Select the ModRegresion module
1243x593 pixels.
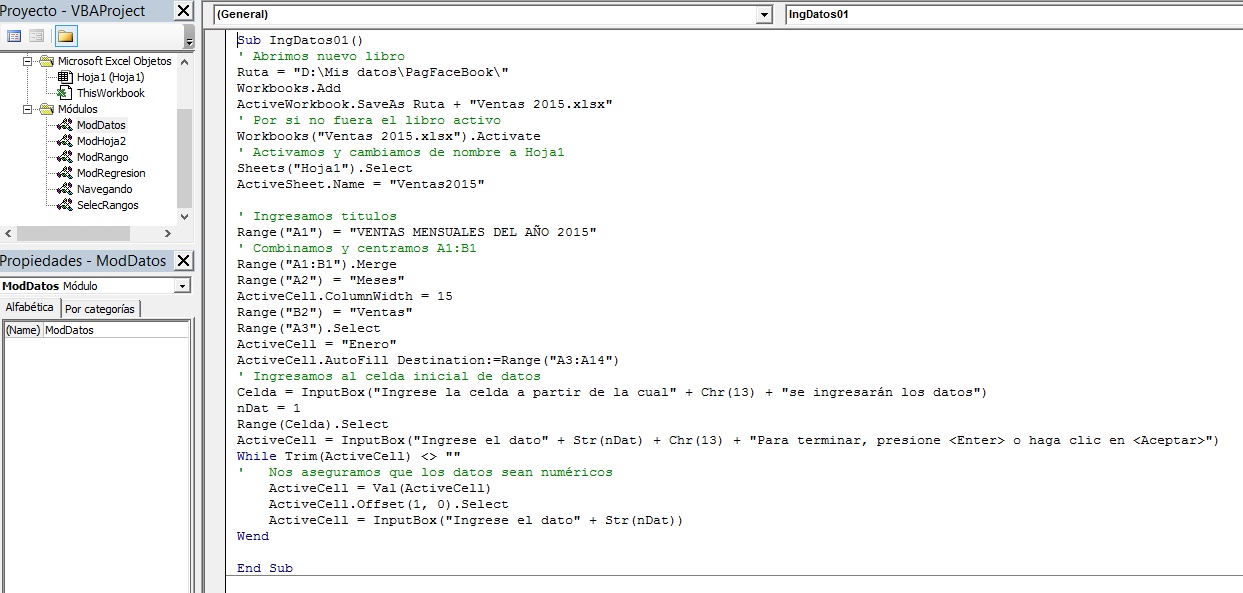coord(110,173)
